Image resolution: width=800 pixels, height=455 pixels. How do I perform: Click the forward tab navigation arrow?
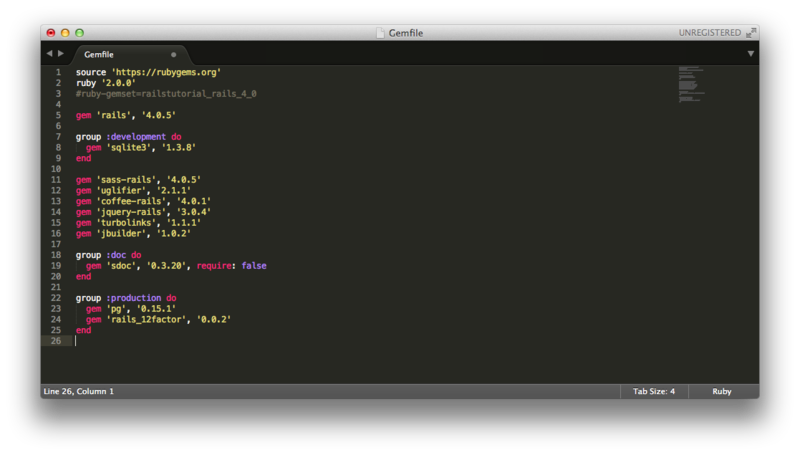tap(61, 54)
